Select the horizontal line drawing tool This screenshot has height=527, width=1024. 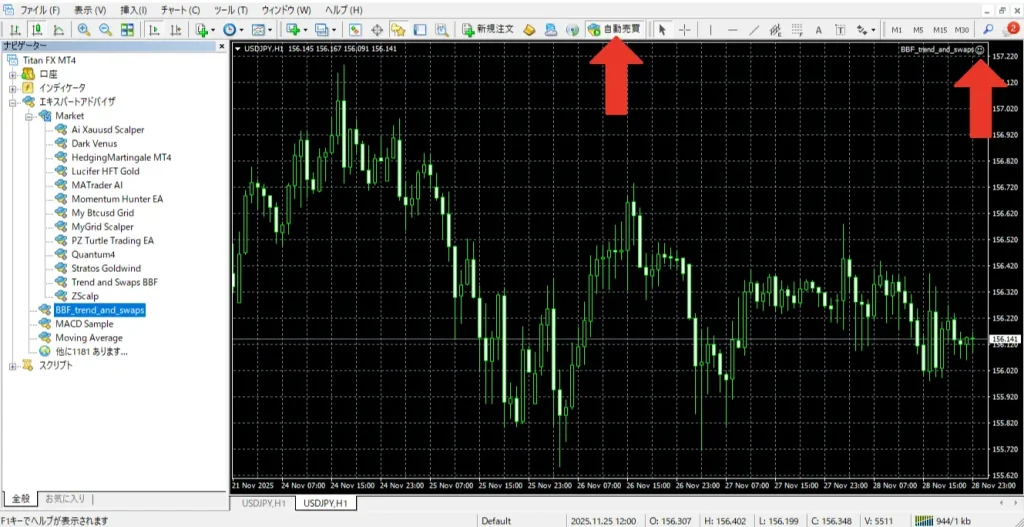click(733, 30)
